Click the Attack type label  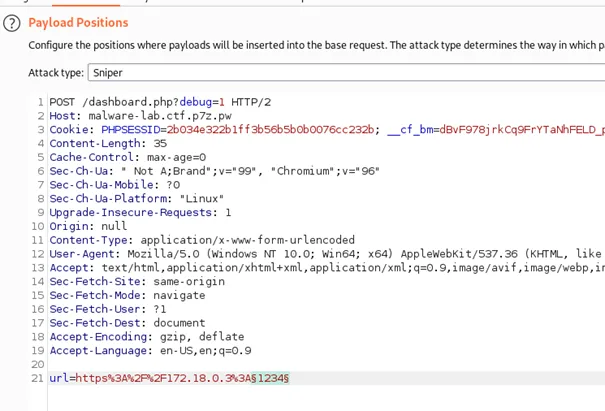(56, 73)
